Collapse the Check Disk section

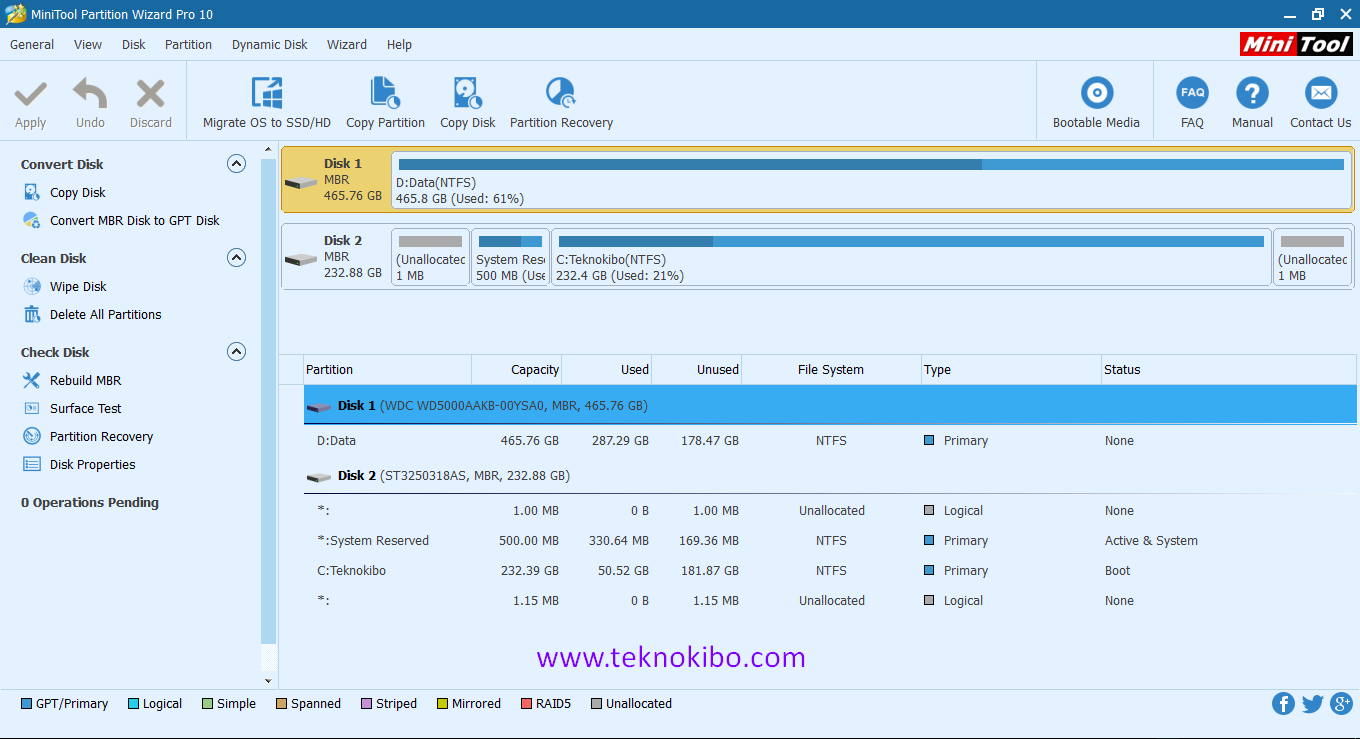[236, 351]
